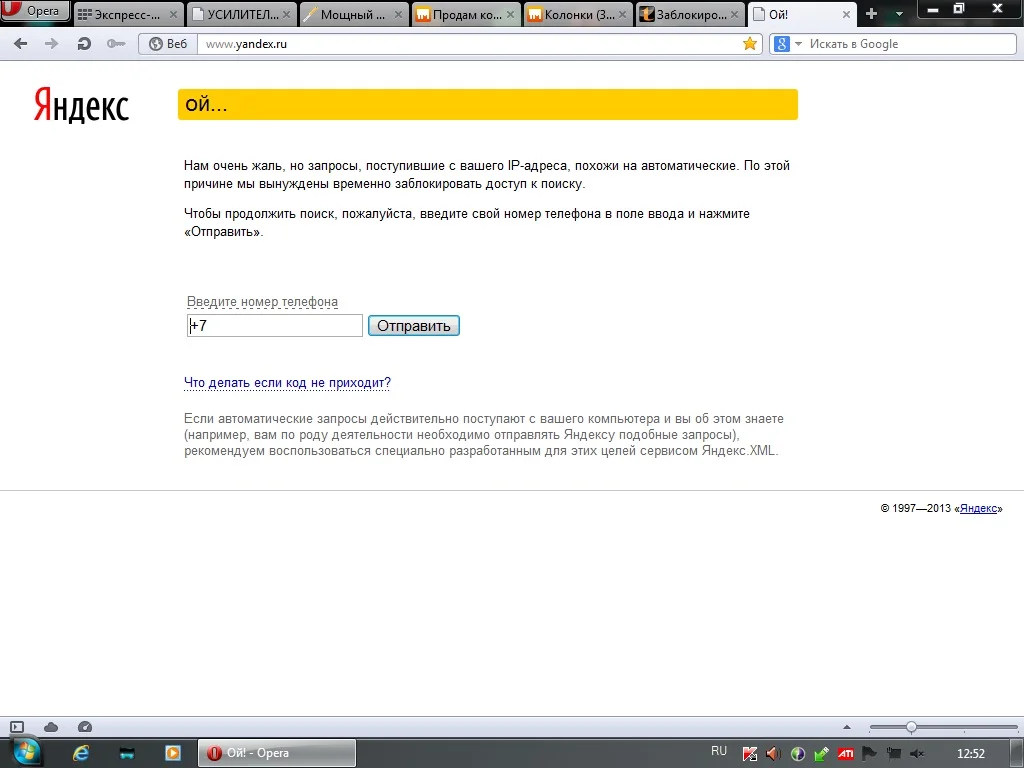
Task: Switch to the Мощный... tab
Action: (354, 14)
